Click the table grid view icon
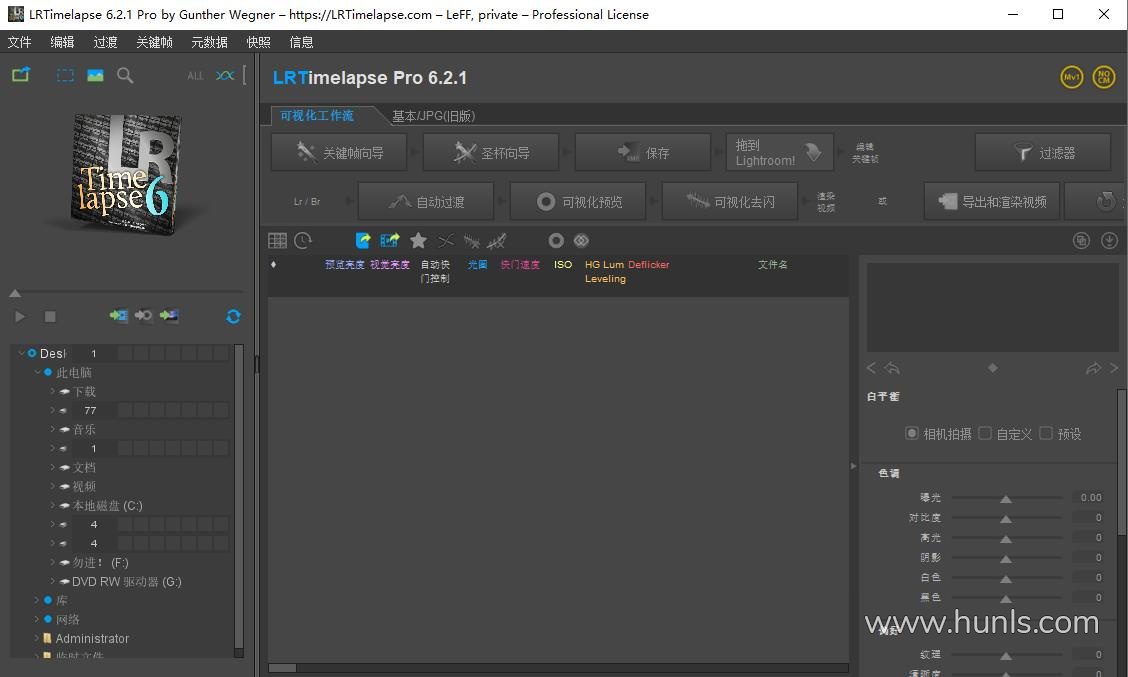 coord(277,240)
